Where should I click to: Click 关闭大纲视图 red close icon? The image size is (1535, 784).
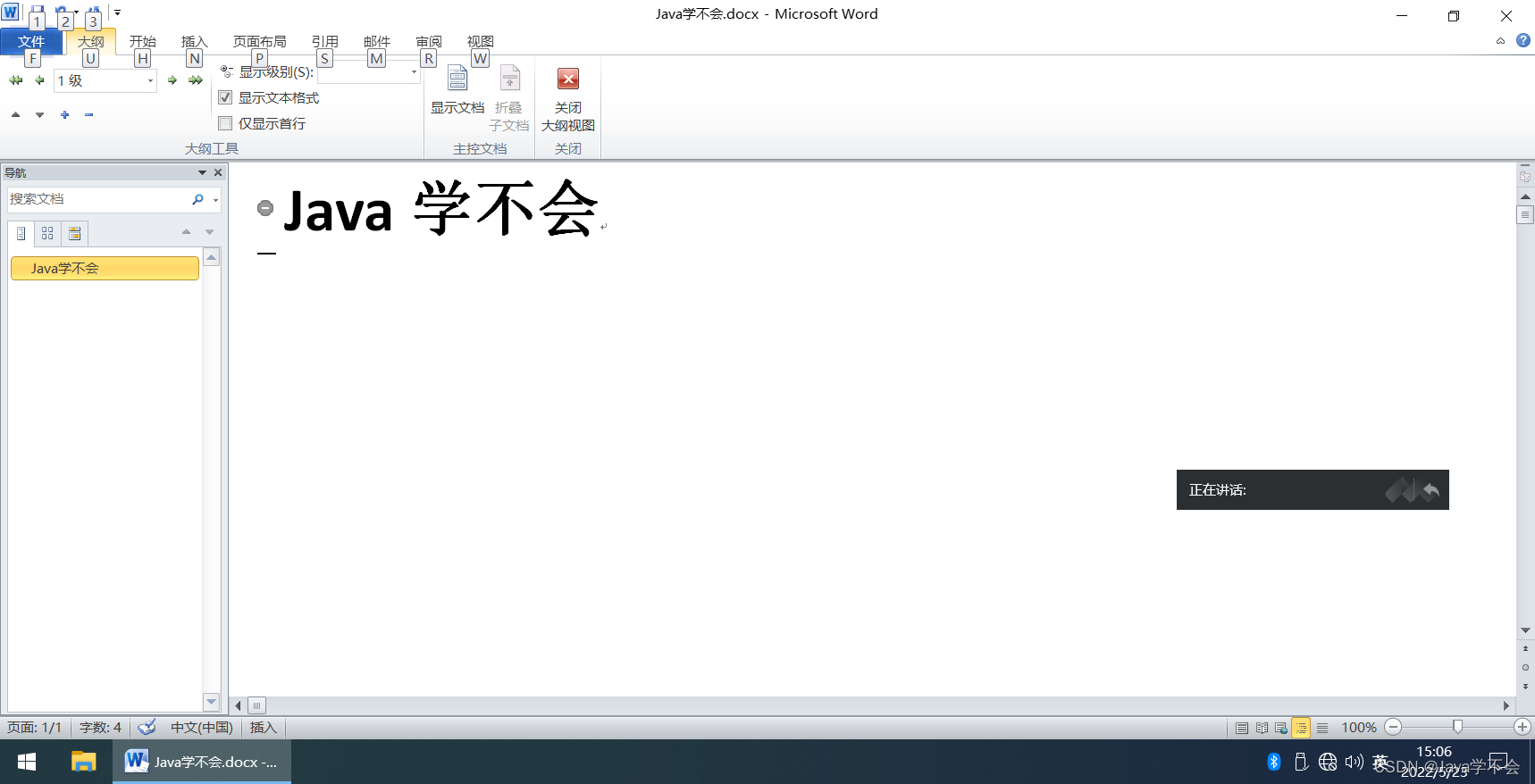568,79
